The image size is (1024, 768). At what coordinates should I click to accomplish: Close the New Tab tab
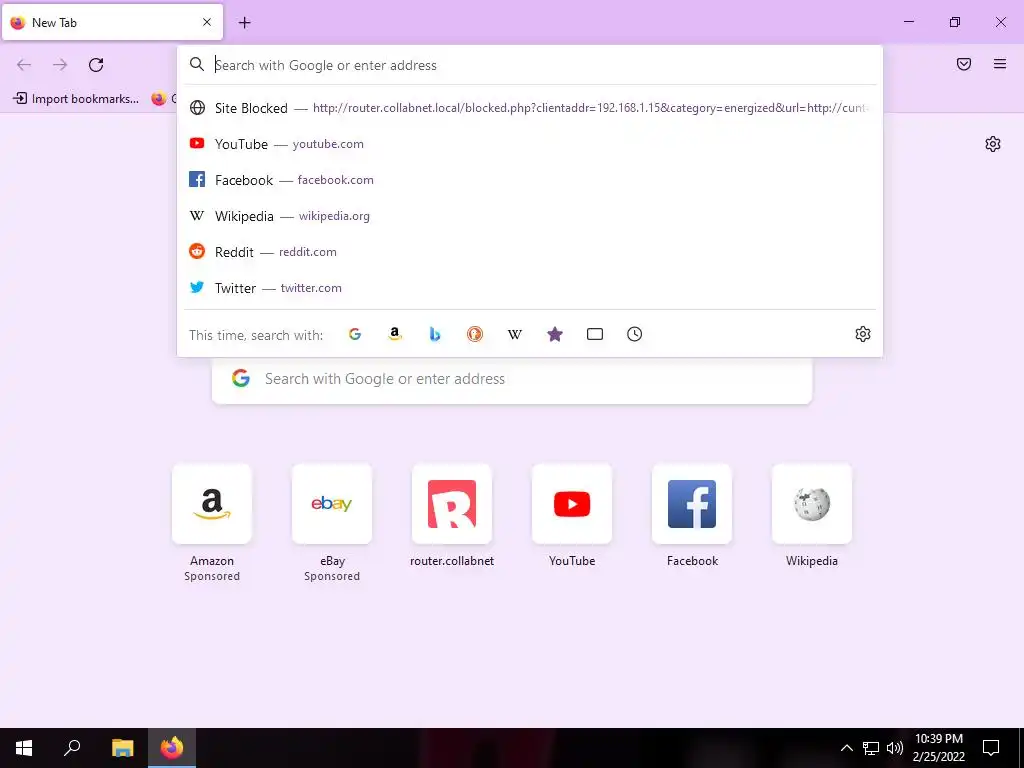207,22
